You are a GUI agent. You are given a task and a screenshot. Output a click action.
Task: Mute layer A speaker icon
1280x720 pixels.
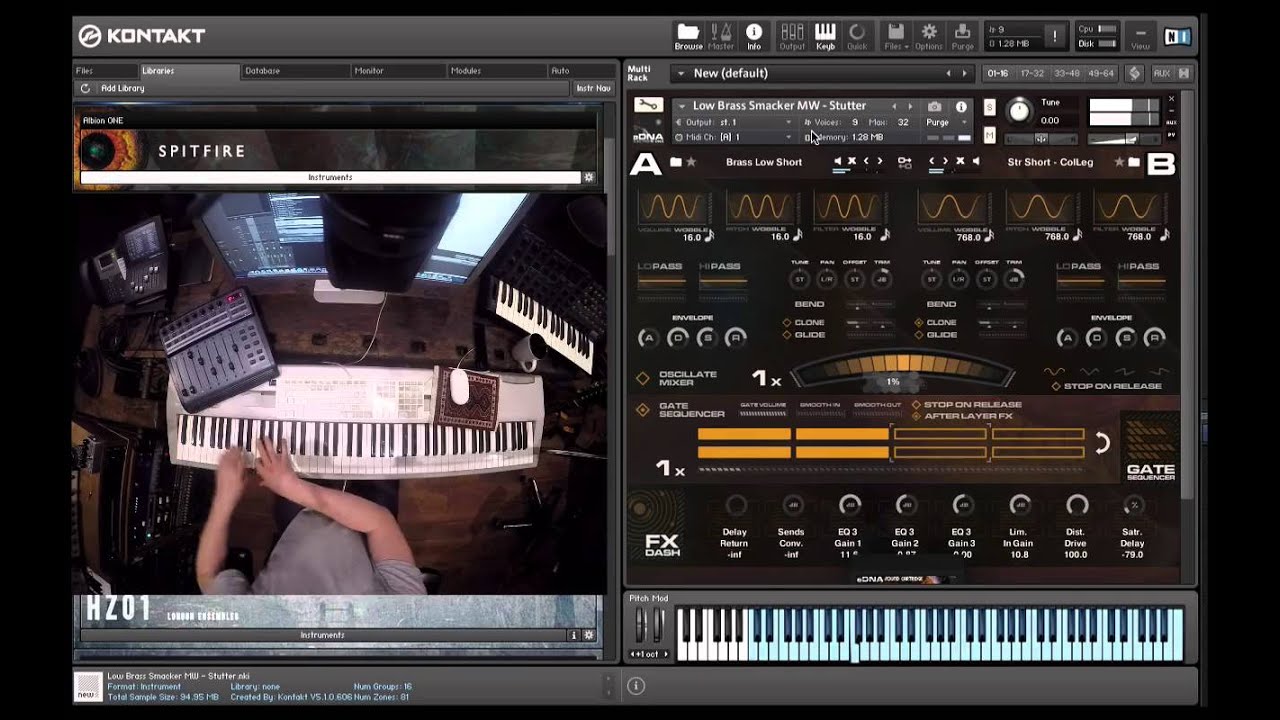click(x=838, y=162)
